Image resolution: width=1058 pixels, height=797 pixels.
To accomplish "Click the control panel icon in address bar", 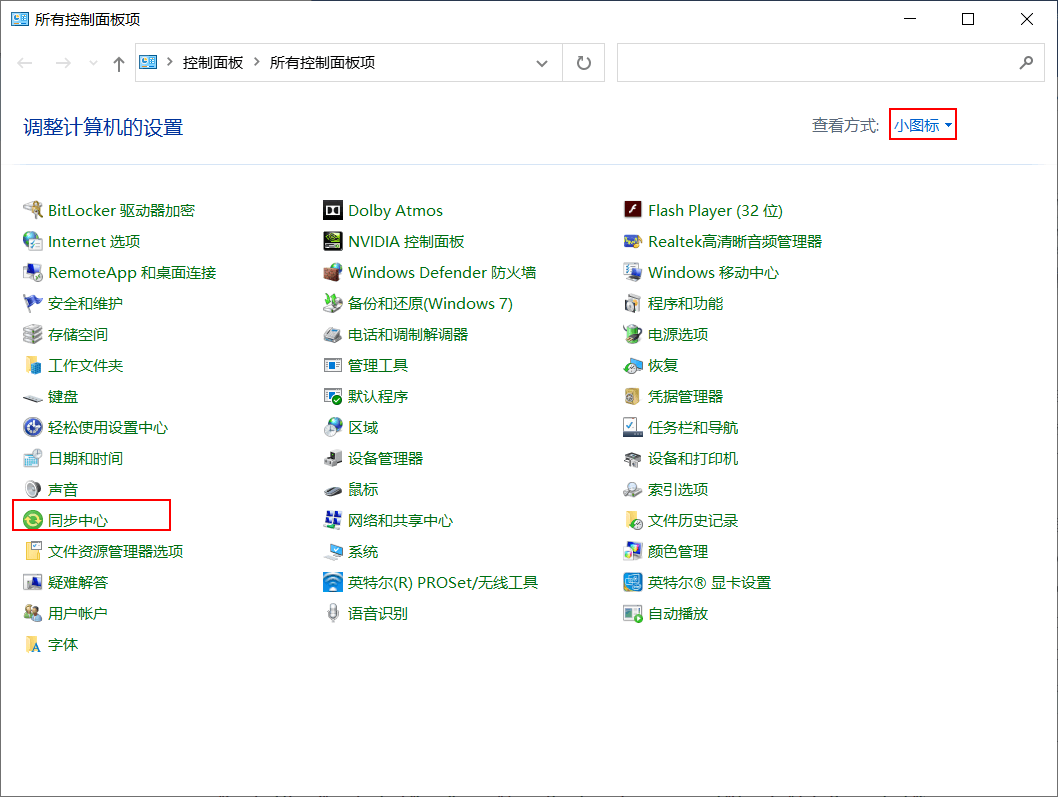I will click(x=148, y=62).
